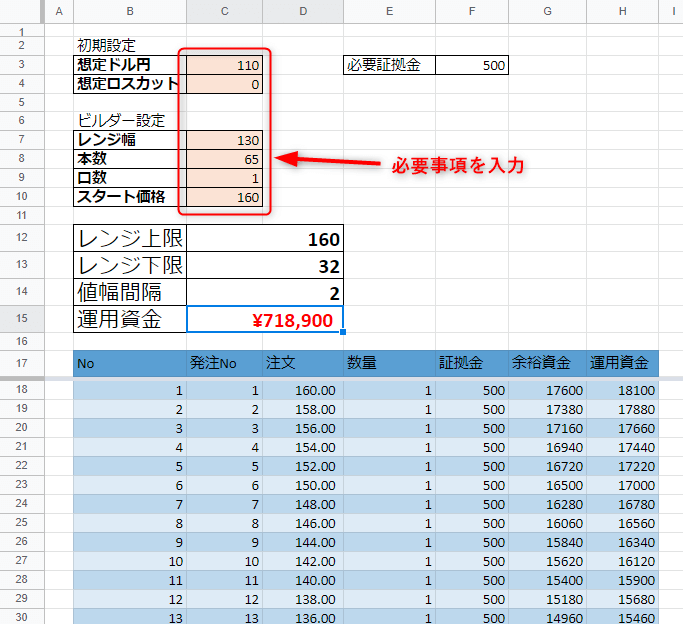Select row 3 header

coord(22,64)
